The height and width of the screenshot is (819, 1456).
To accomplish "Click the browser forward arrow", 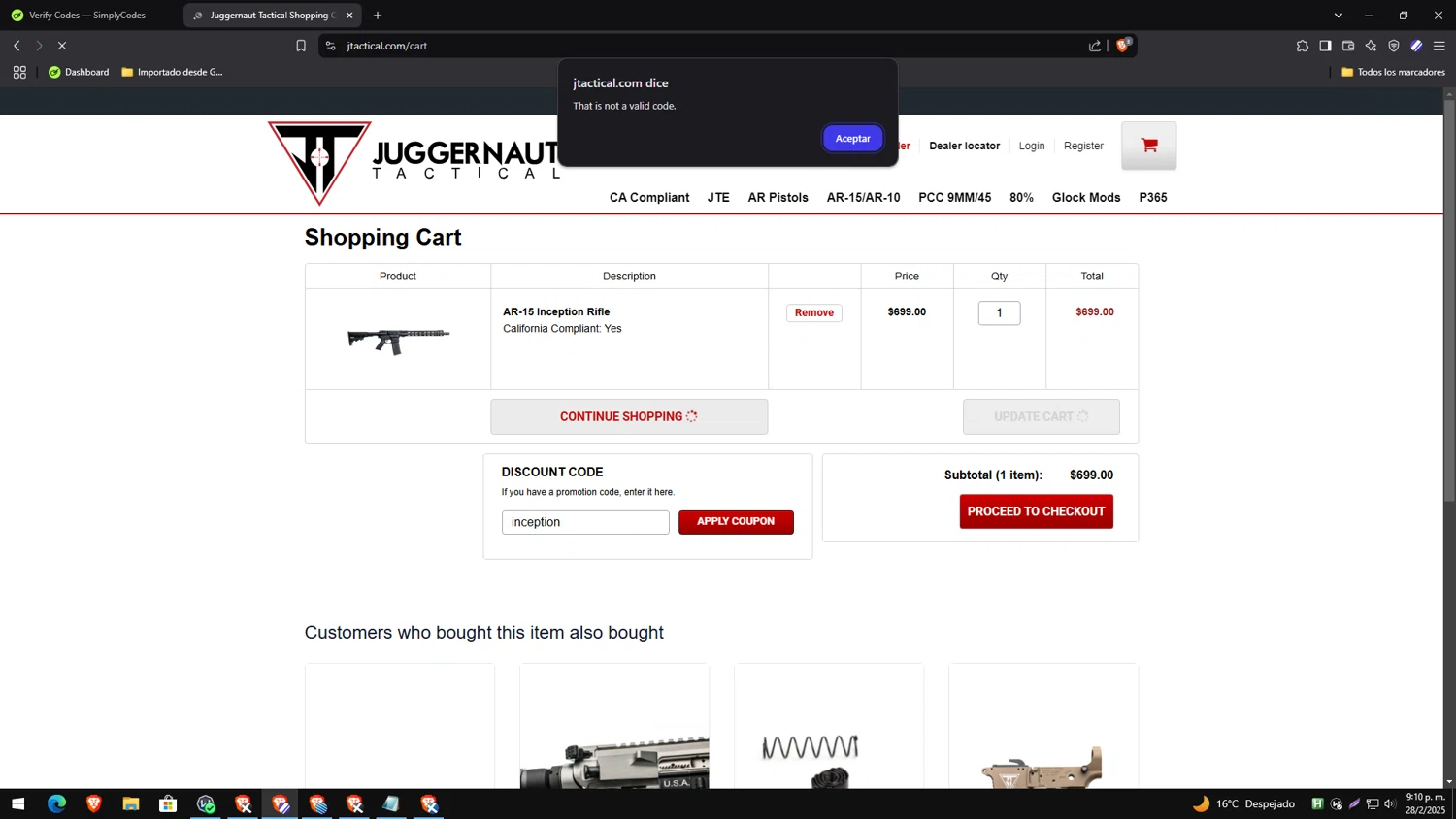I will [39, 46].
